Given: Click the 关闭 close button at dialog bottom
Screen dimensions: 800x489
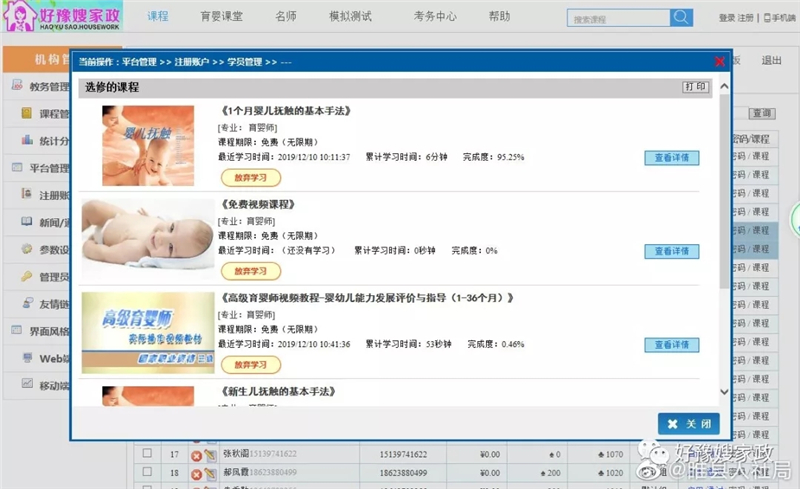Looking at the screenshot, I should click(689, 424).
